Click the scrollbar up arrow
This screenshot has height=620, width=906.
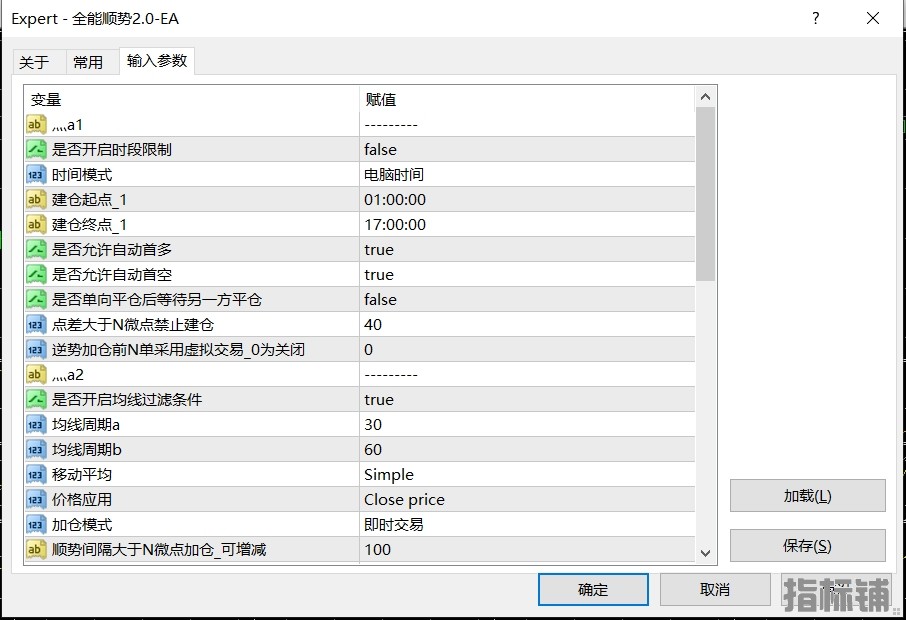click(705, 97)
